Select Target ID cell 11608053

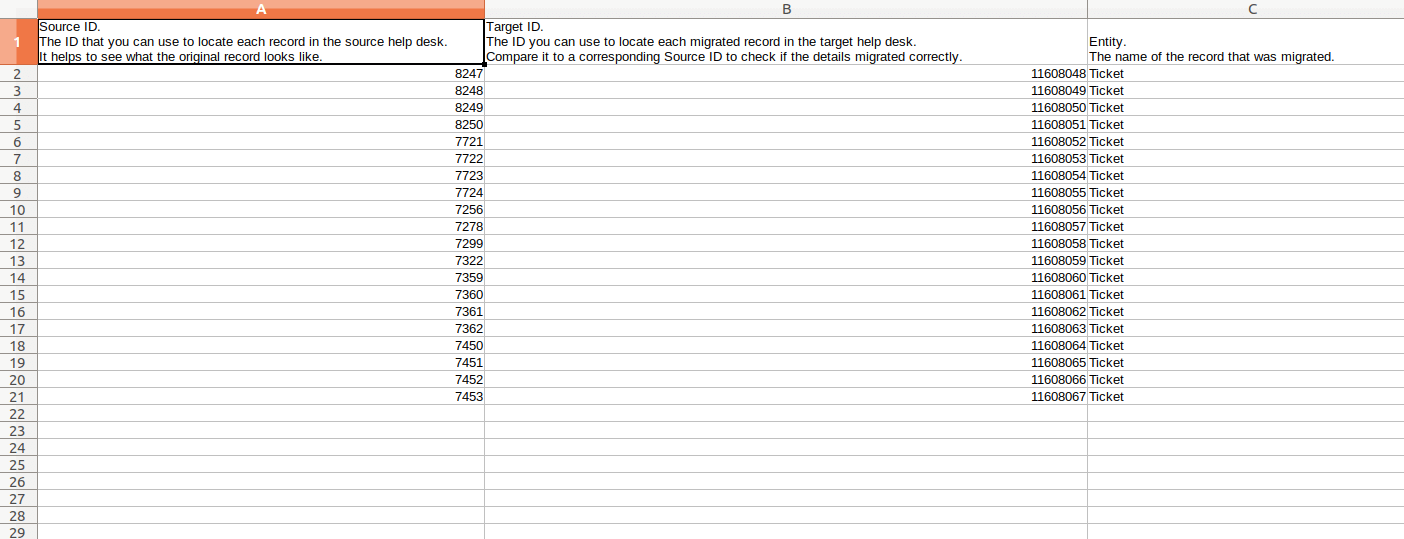click(x=786, y=159)
